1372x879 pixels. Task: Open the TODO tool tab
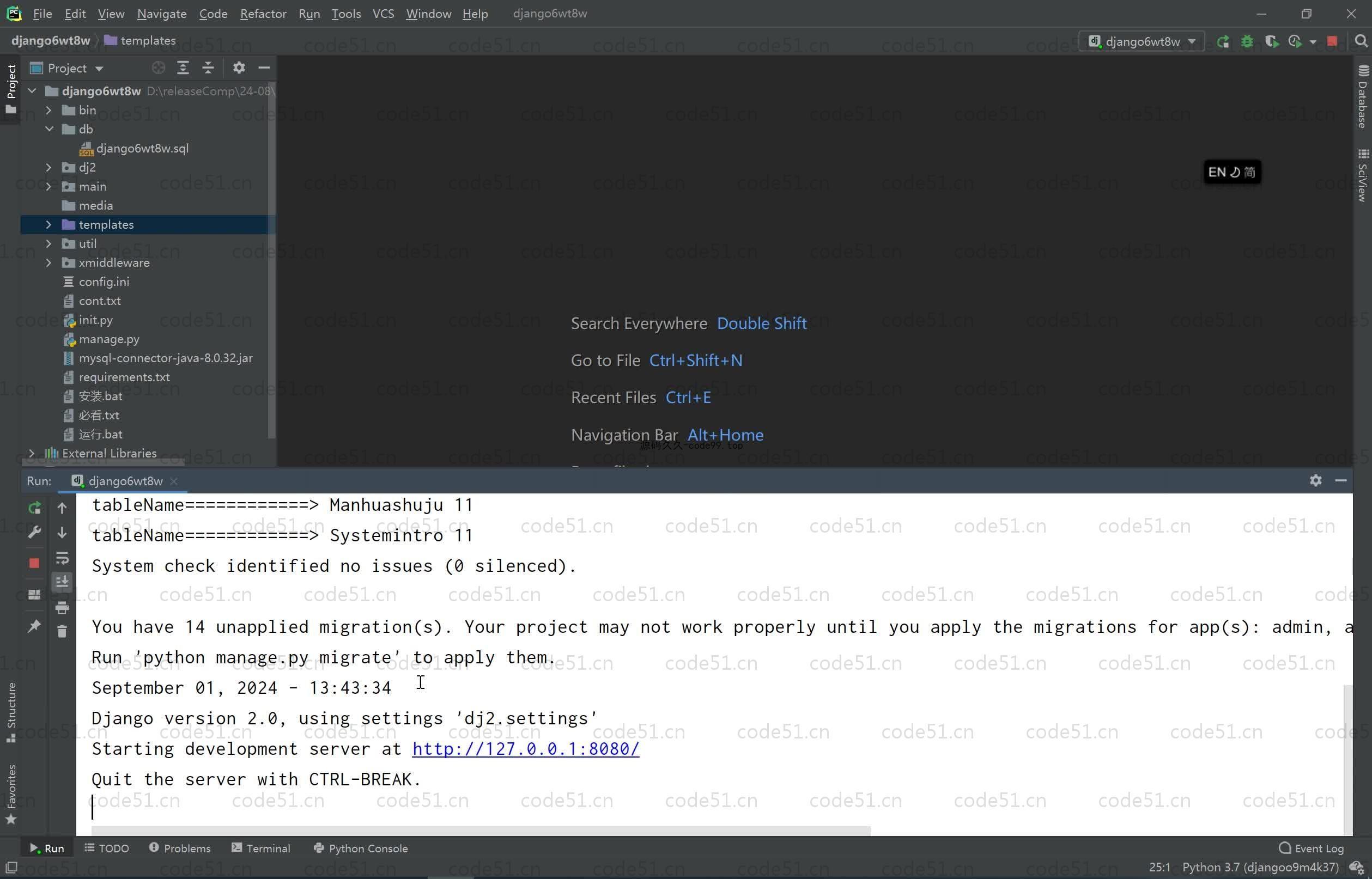[107, 848]
